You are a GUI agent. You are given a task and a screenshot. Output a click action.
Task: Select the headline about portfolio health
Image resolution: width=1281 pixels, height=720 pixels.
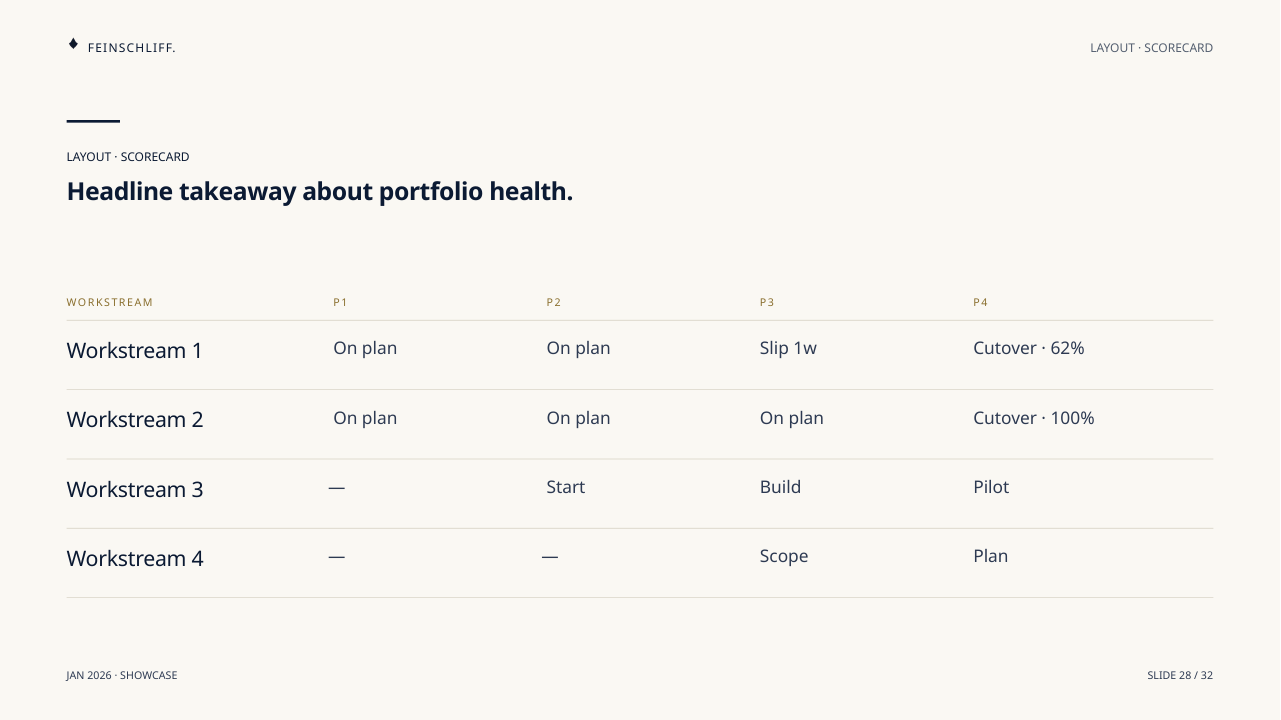(320, 191)
